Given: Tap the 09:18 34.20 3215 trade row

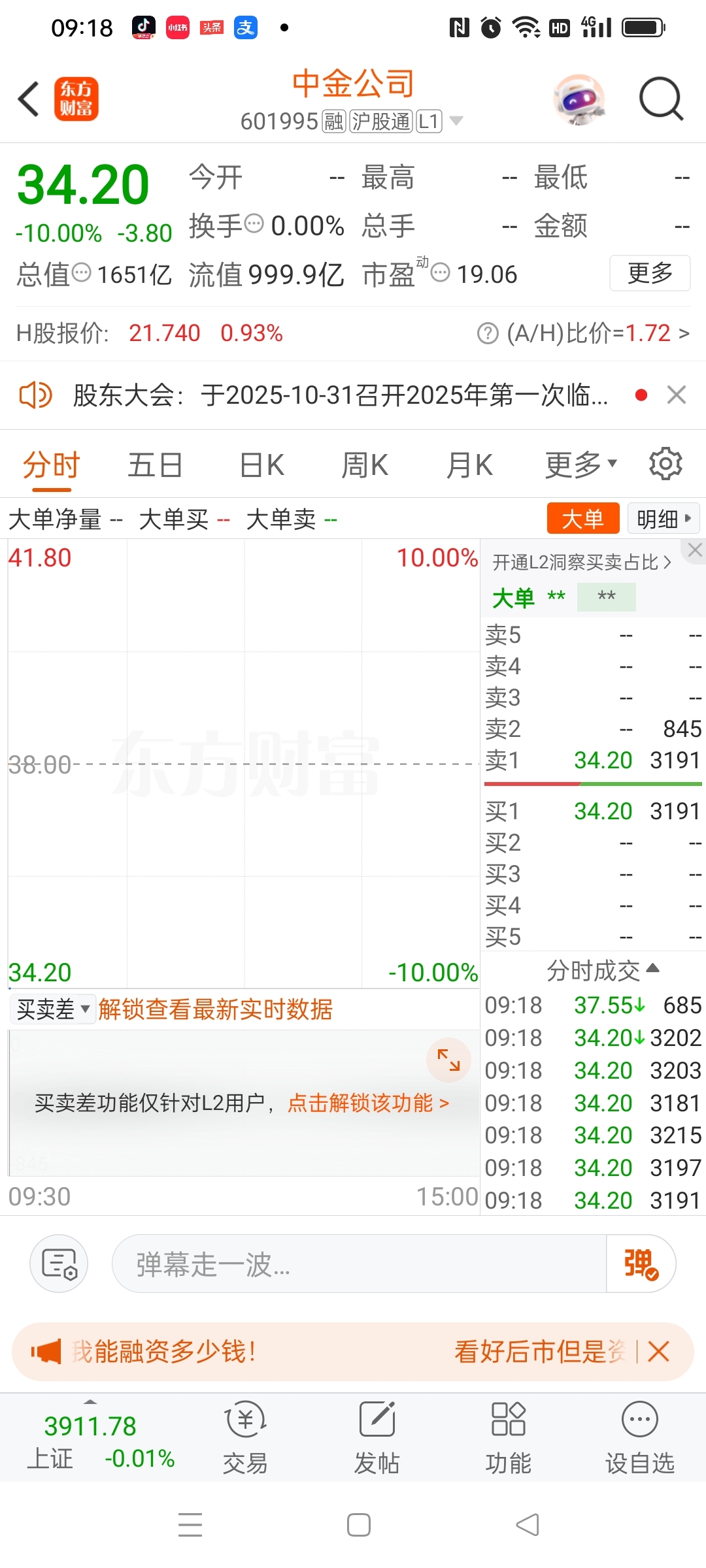Looking at the screenshot, I should point(593,1135).
